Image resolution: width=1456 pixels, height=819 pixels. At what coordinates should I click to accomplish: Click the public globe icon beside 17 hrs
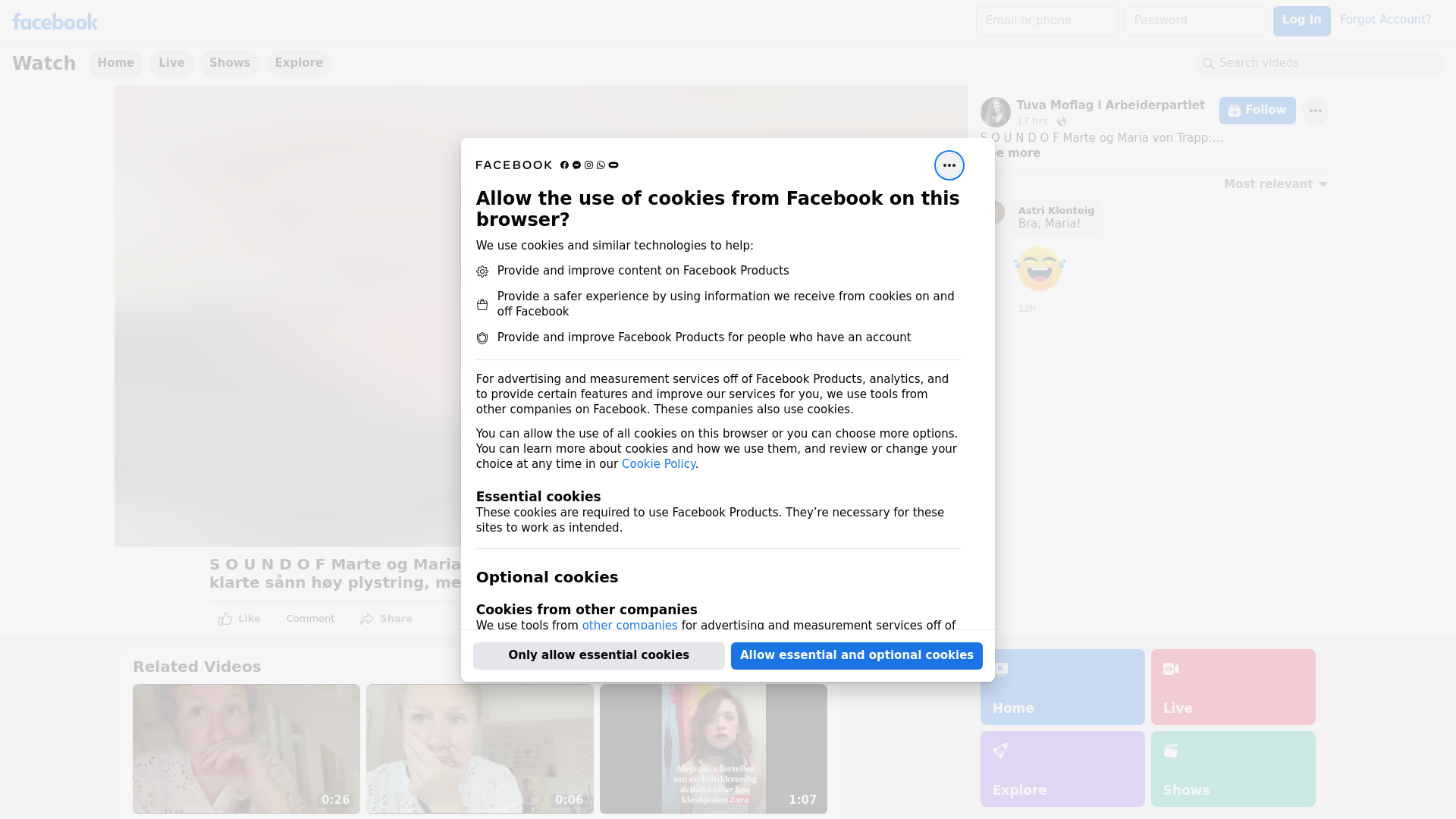pyautogui.click(x=1062, y=121)
